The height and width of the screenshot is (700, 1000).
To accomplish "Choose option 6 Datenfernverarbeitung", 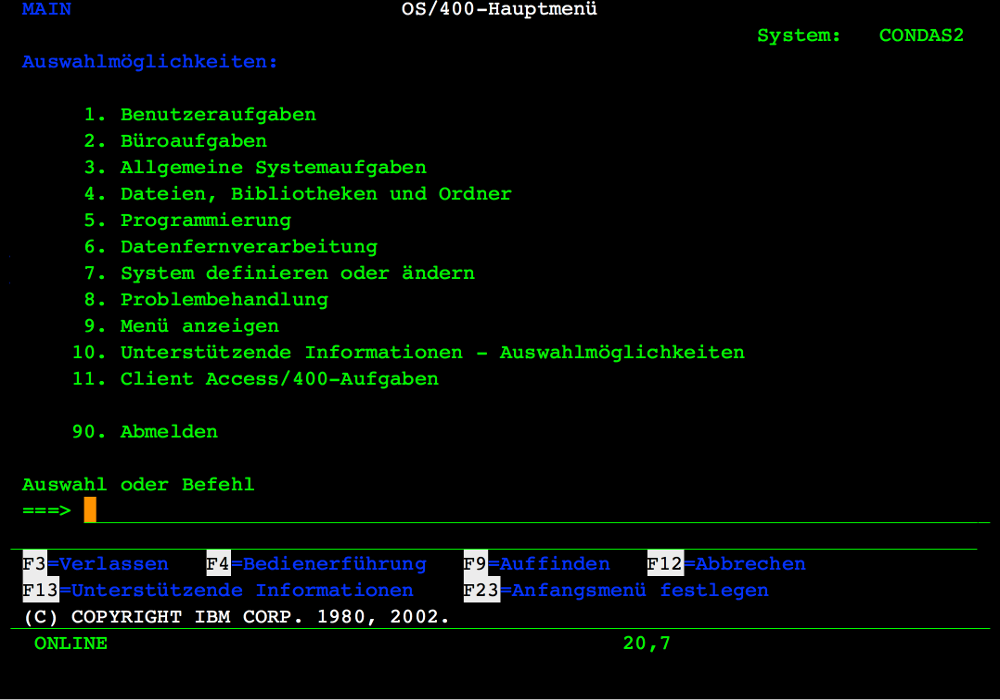I will point(231,247).
